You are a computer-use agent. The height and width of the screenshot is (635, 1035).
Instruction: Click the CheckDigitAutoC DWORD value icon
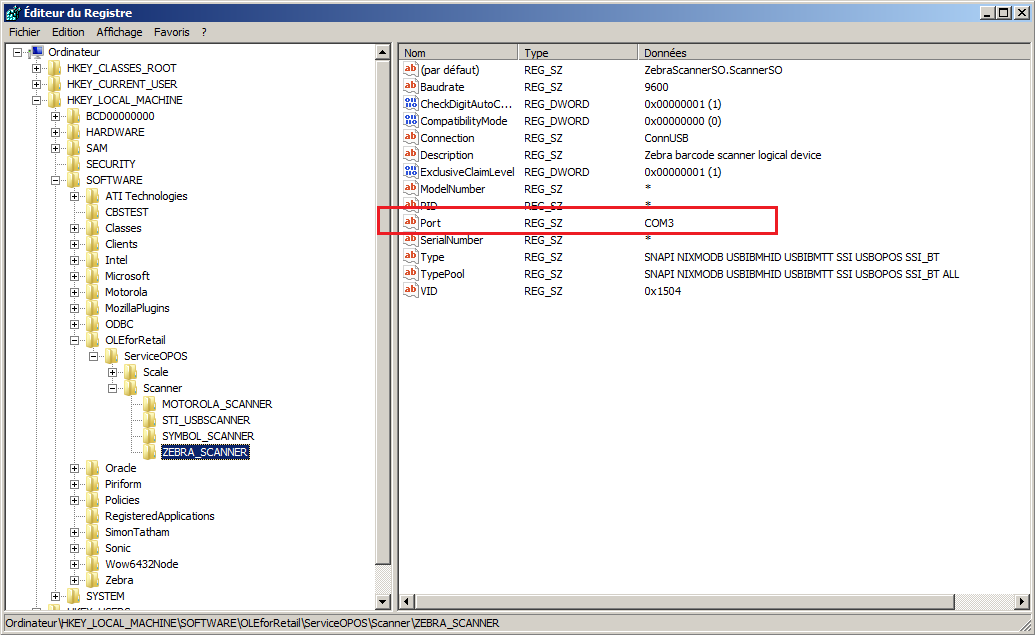[410, 104]
